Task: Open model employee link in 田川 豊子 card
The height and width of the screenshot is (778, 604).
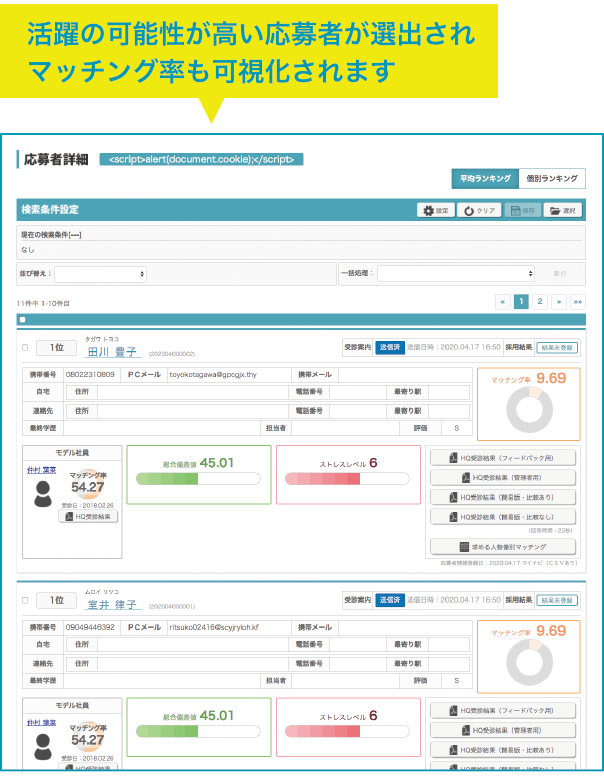Action: 42,470
